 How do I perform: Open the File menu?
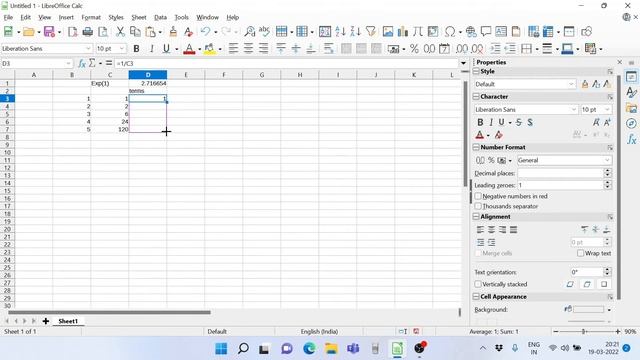pos(8,17)
